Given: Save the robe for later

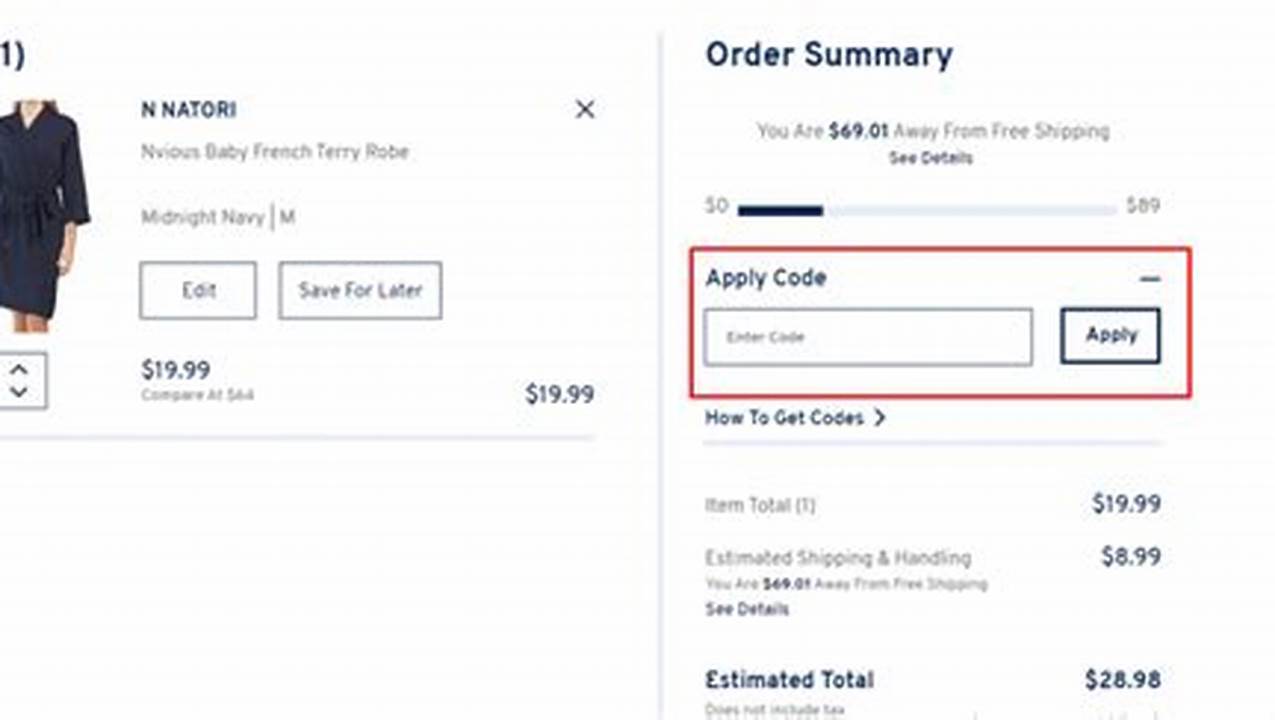Looking at the screenshot, I should [360, 290].
